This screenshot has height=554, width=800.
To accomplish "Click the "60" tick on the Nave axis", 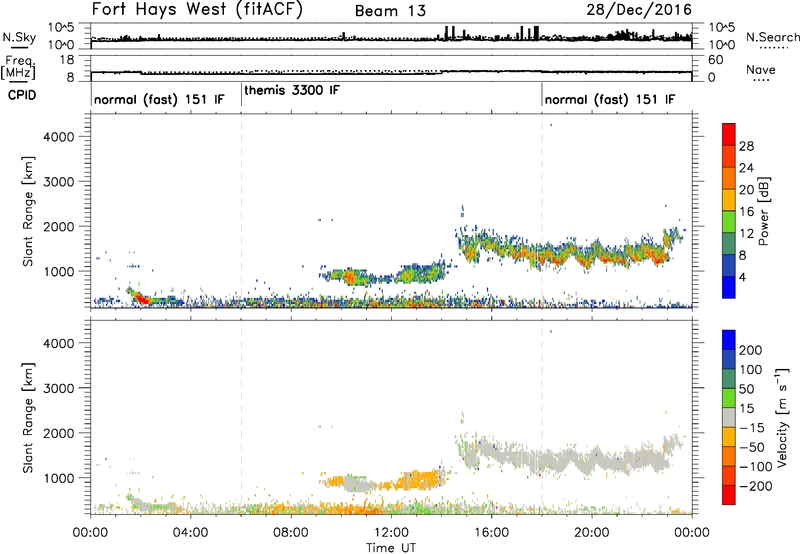I will pyautogui.click(x=715, y=60).
